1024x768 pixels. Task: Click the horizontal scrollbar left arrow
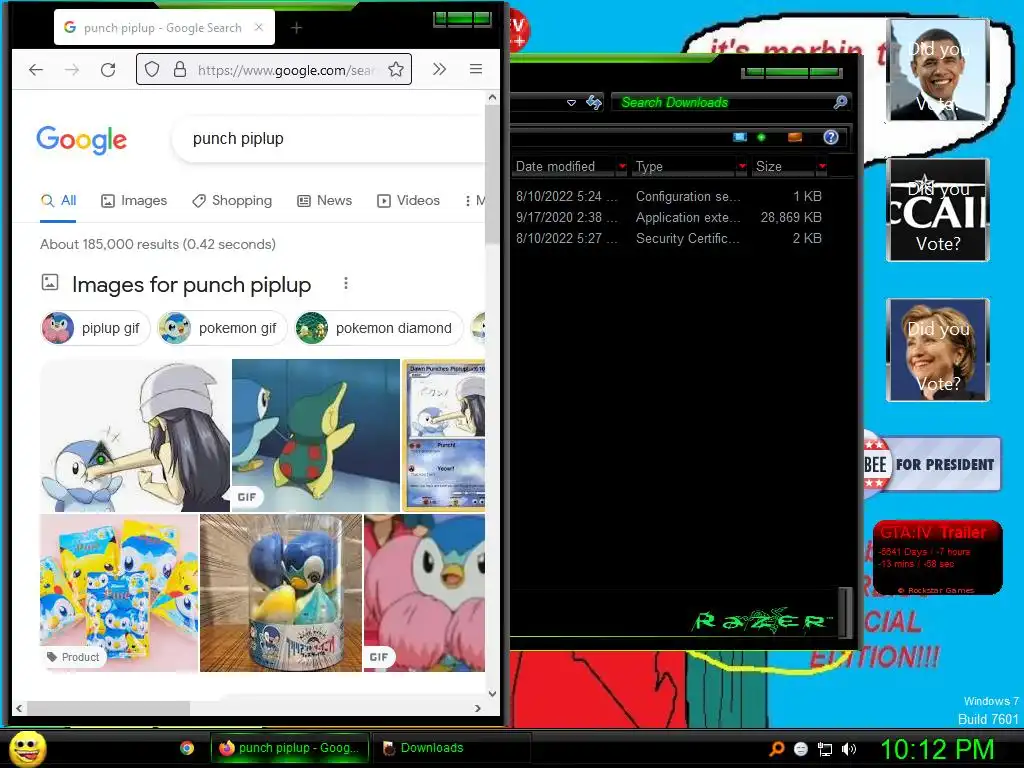point(19,708)
